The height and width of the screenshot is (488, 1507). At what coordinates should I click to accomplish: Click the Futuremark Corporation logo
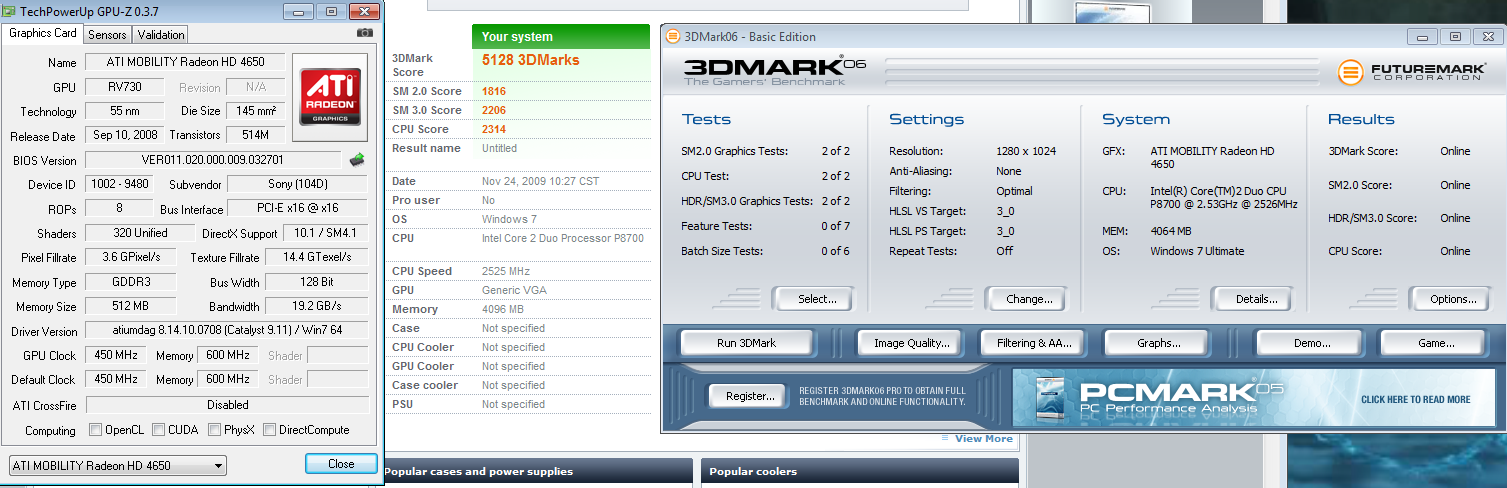click(1410, 73)
